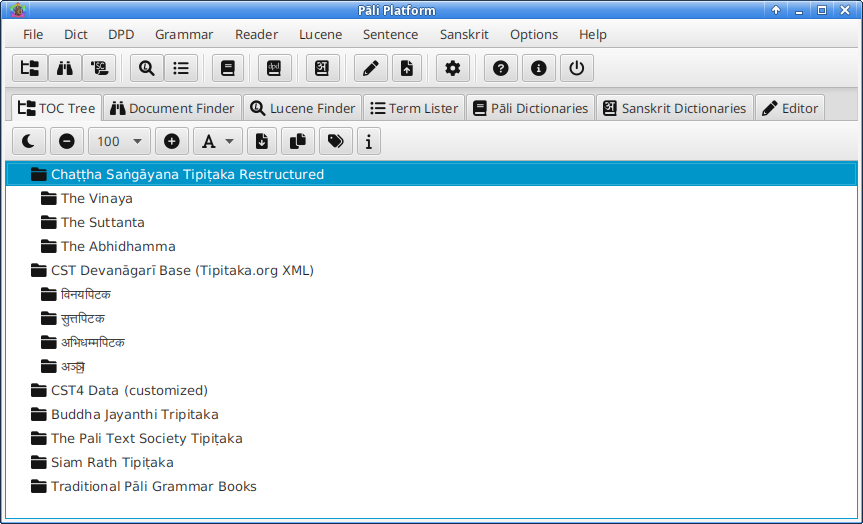Open the Sentence menu

coord(390,34)
